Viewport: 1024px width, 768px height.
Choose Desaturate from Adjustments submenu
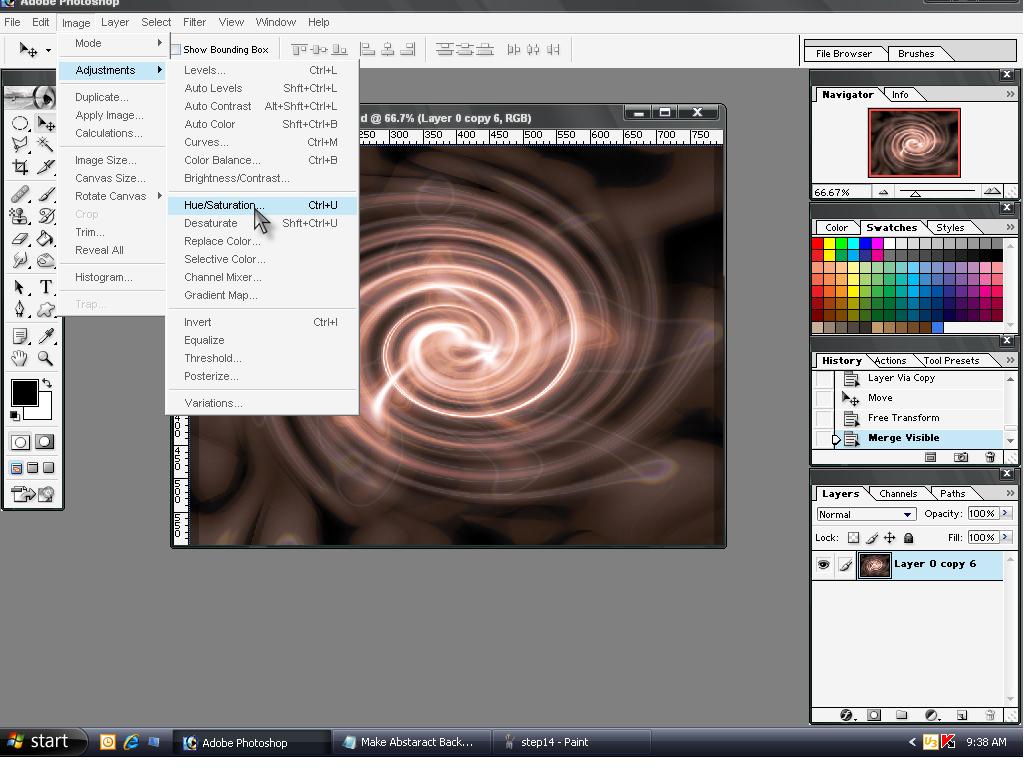(262, 223)
